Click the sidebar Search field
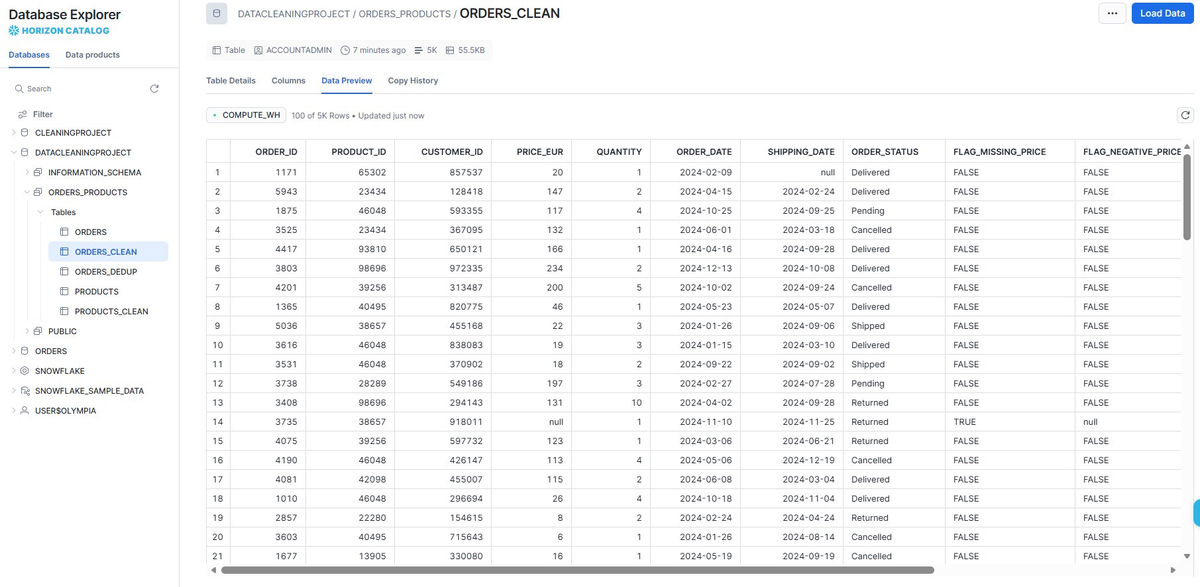This screenshot has height=587, width=1200. coord(78,89)
